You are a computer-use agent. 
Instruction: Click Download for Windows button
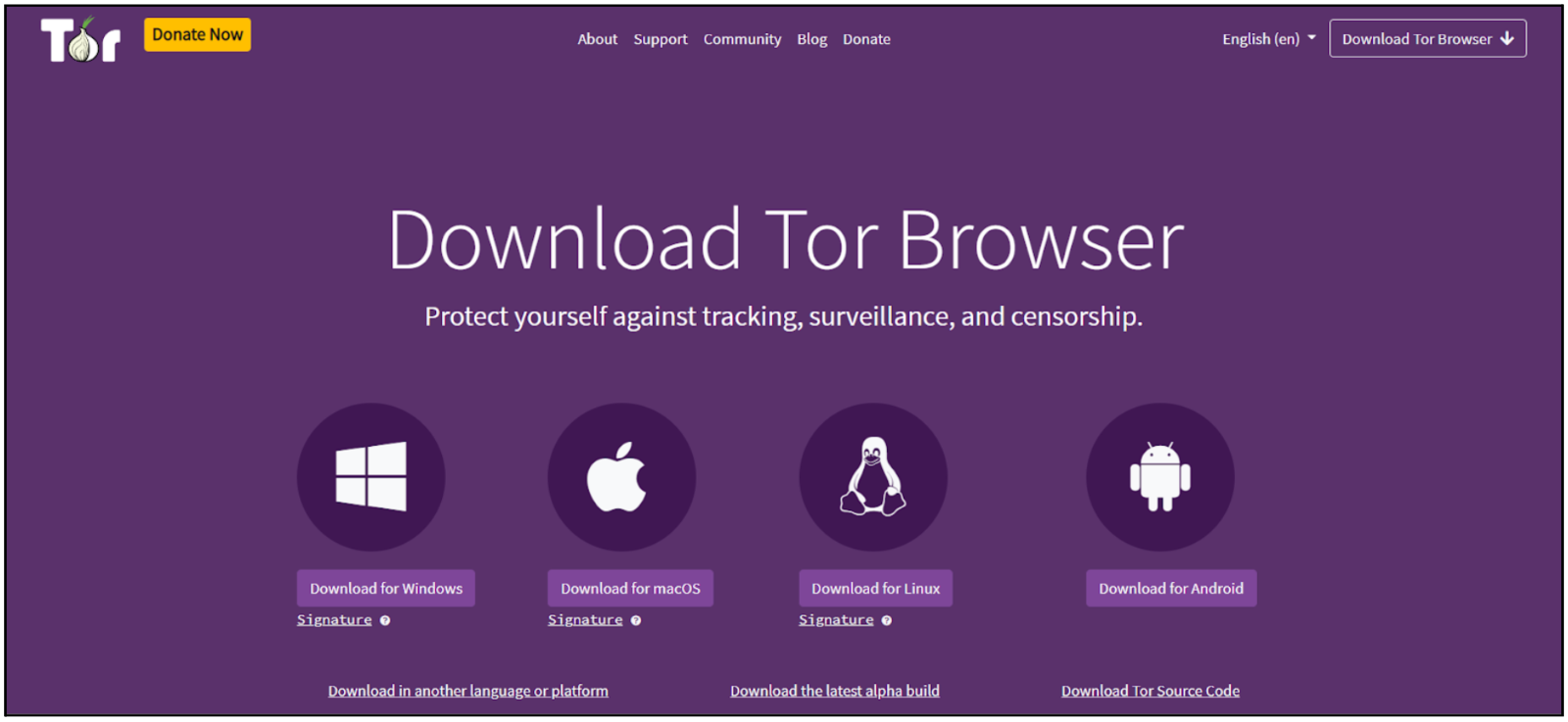pyautogui.click(x=386, y=588)
